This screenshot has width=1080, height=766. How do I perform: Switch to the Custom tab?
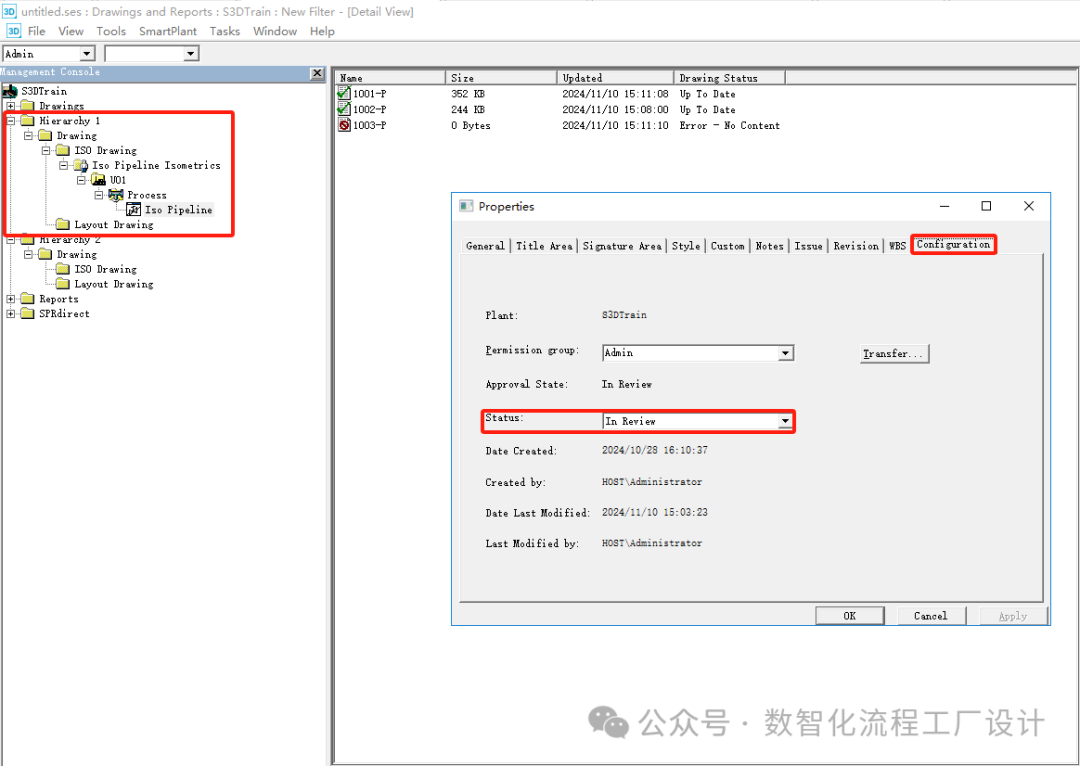[728, 246]
